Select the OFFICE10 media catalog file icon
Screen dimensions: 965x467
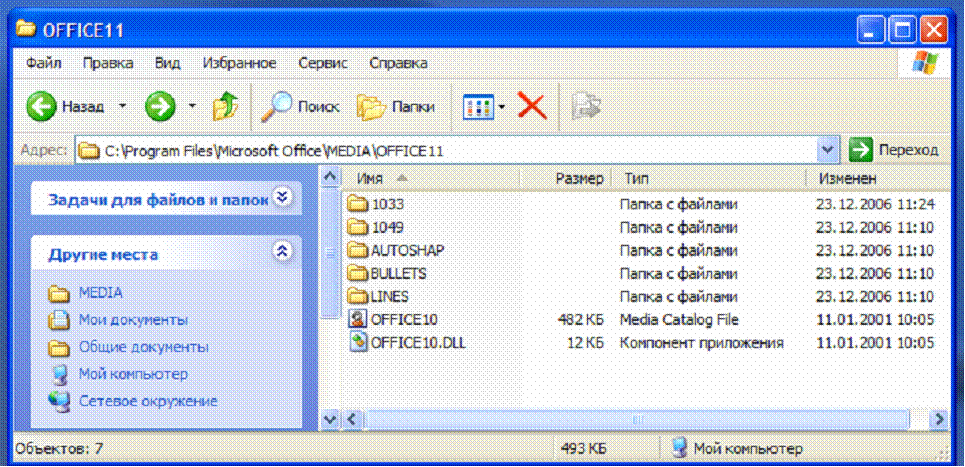pyautogui.click(x=357, y=319)
